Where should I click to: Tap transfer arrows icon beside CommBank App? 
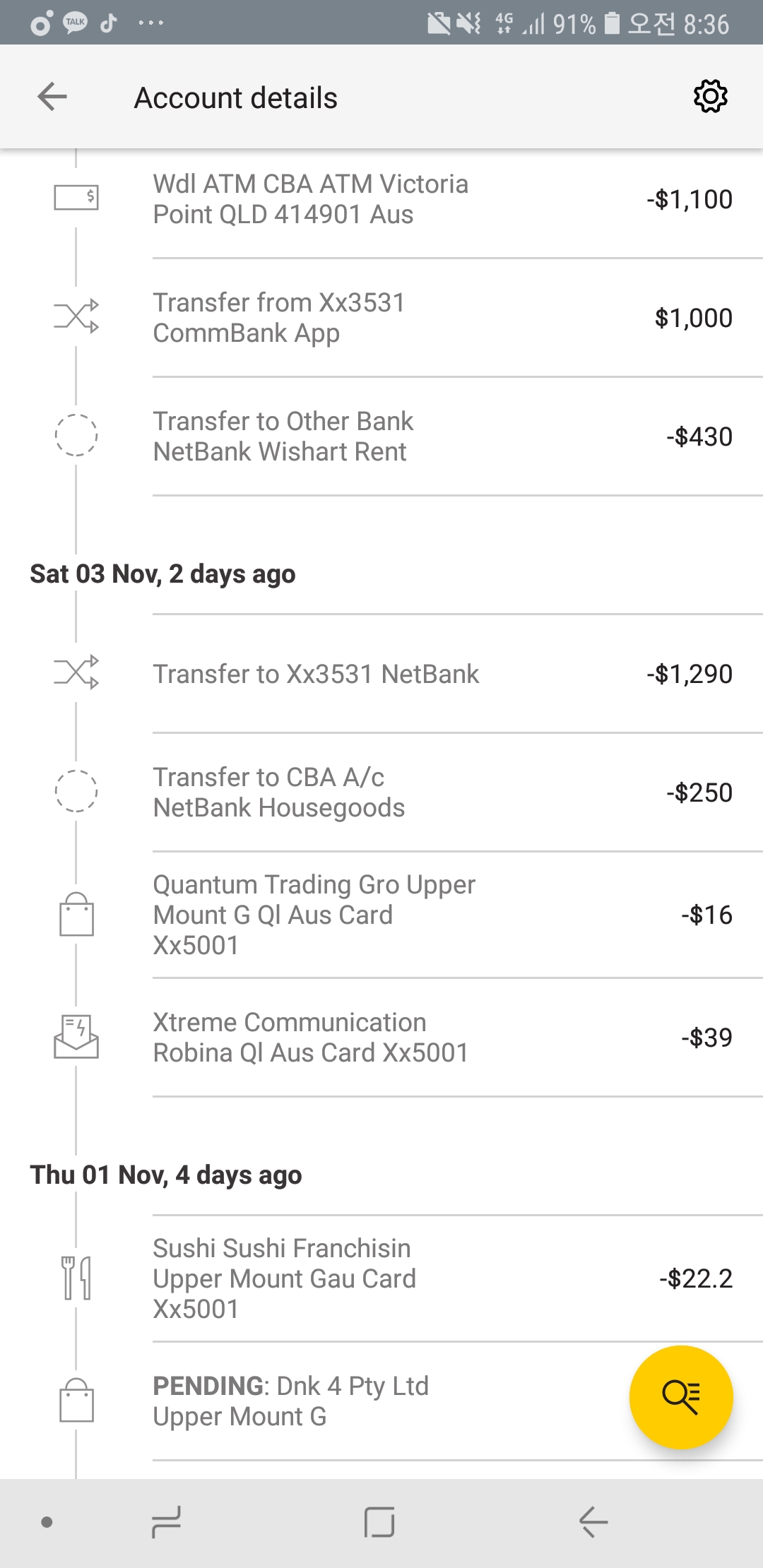click(76, 316)
